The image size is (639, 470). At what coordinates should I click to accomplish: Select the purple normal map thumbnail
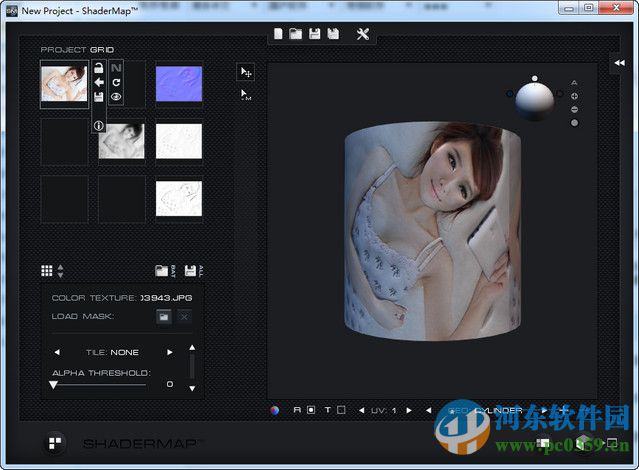[179, 84]
